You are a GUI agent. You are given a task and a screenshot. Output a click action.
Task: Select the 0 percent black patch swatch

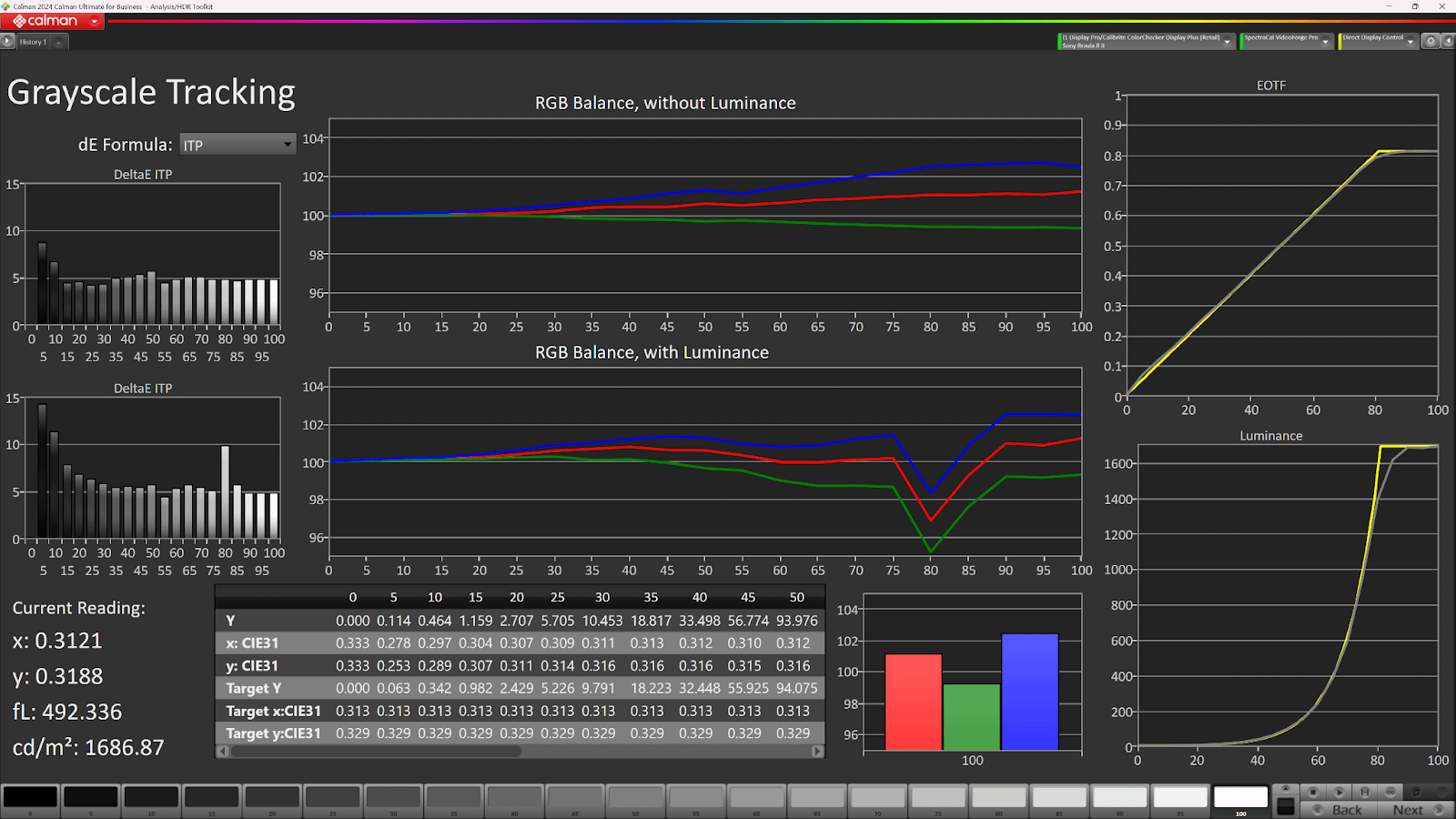[30, 797]
